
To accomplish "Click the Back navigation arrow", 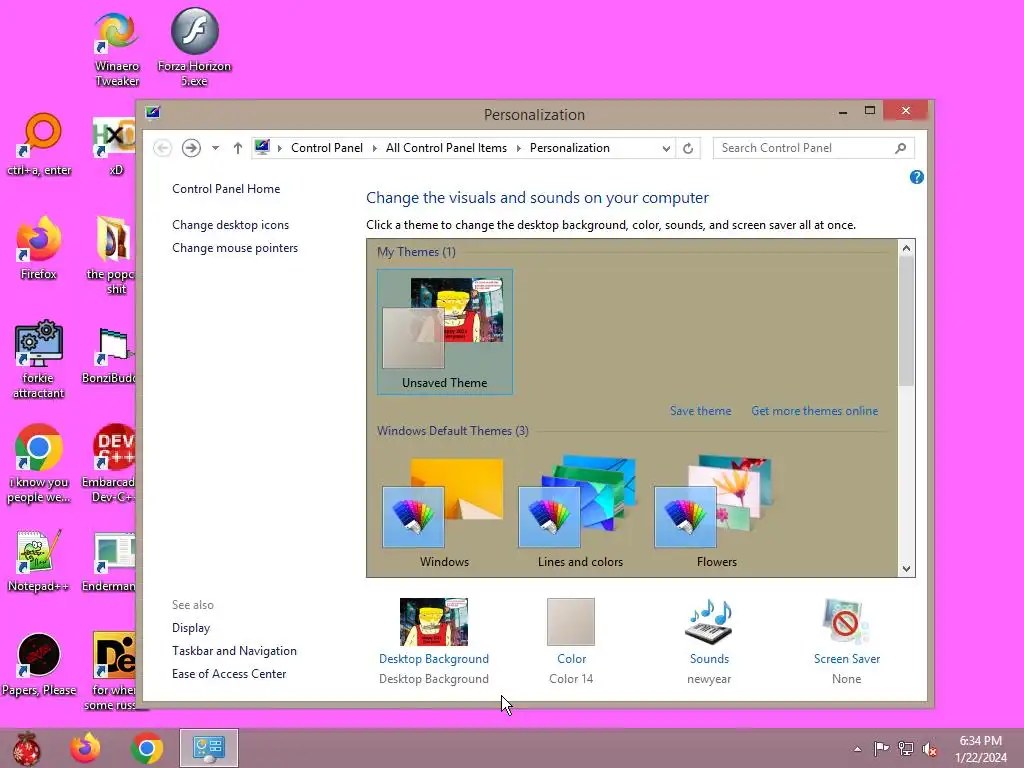I will pos(163,148).
